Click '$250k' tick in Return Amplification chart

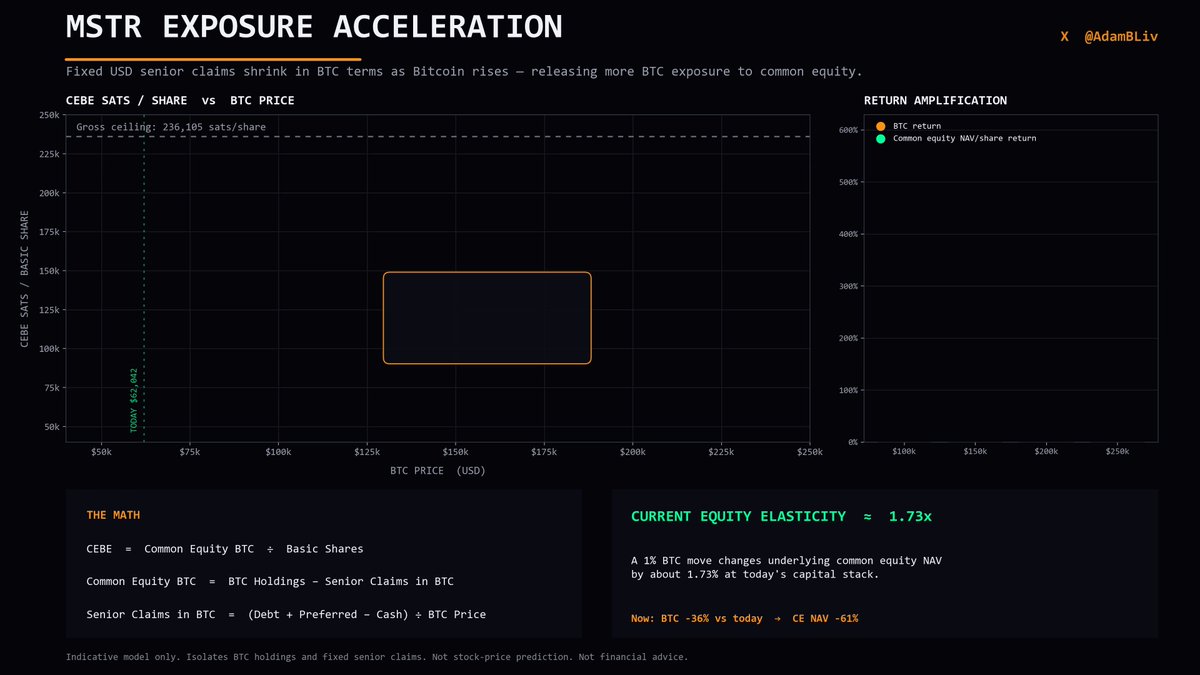click(x=1118, y=452)
